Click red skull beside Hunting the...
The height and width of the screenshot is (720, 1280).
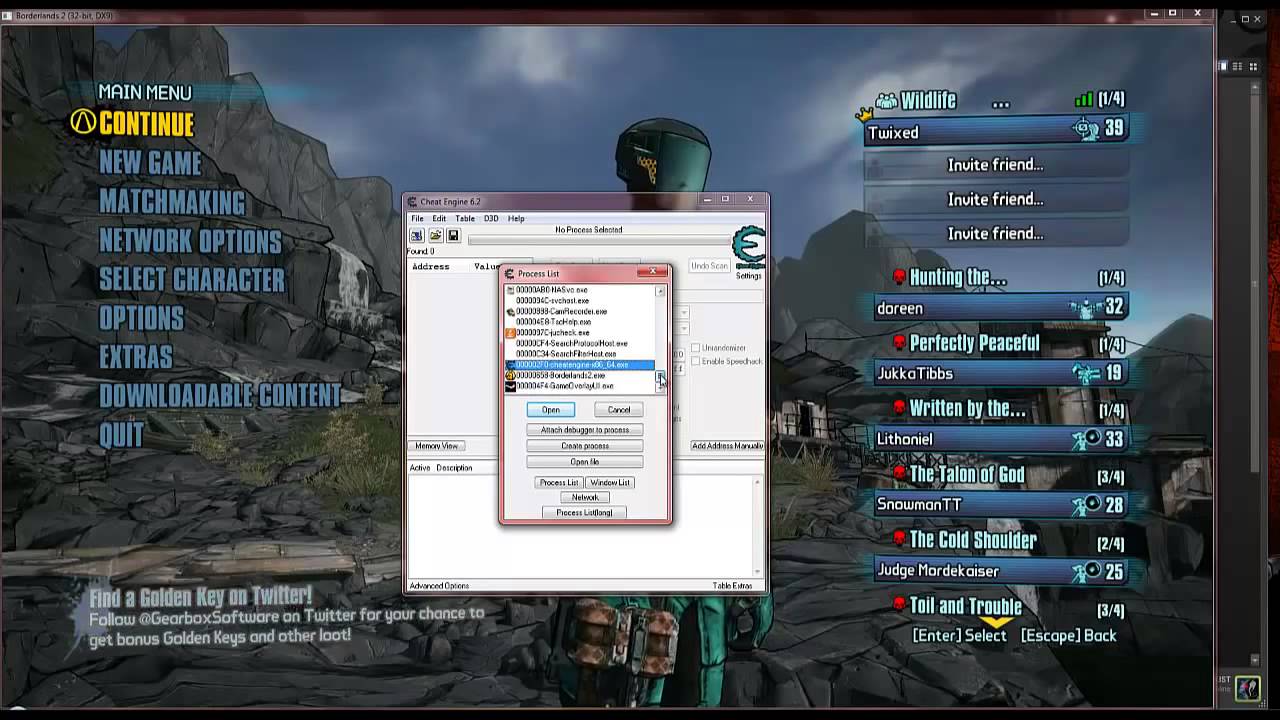click(x=899, y=277)
